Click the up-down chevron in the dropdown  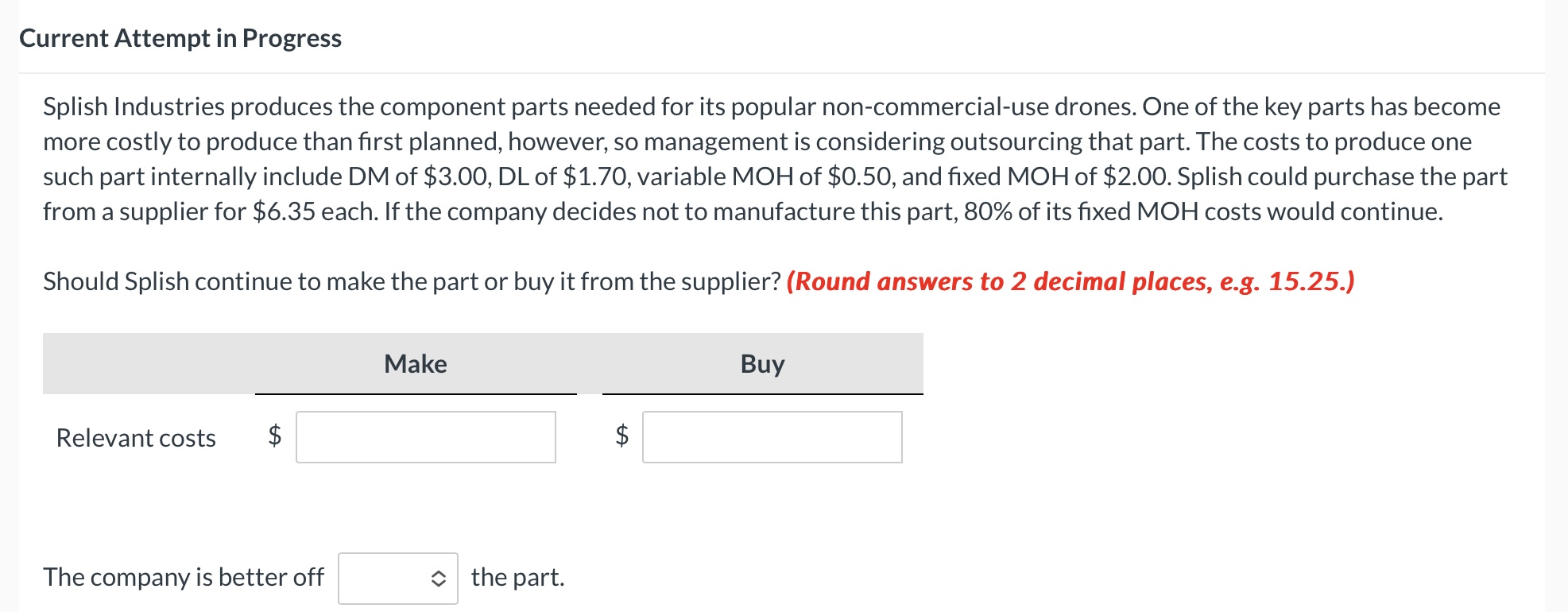point(438,579)
